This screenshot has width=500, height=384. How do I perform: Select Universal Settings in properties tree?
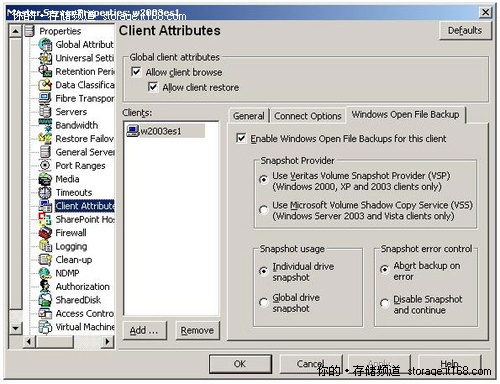[x=84, y=58]
